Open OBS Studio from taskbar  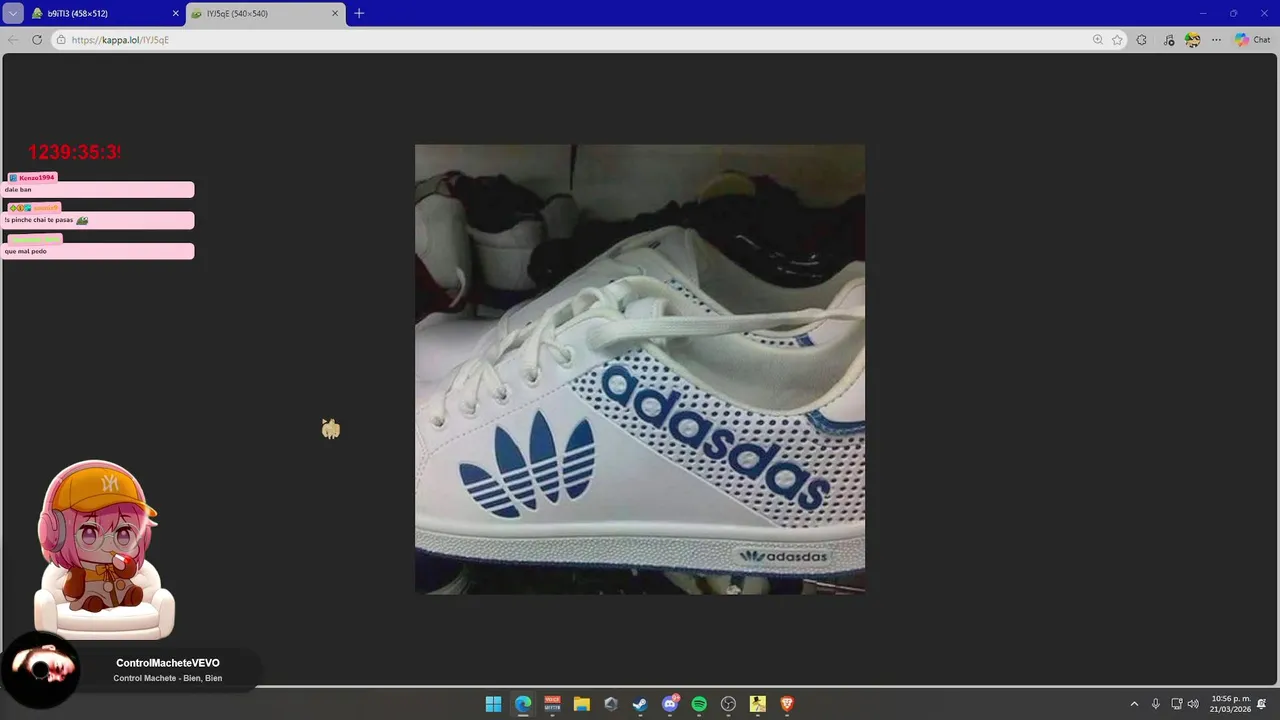729,704
